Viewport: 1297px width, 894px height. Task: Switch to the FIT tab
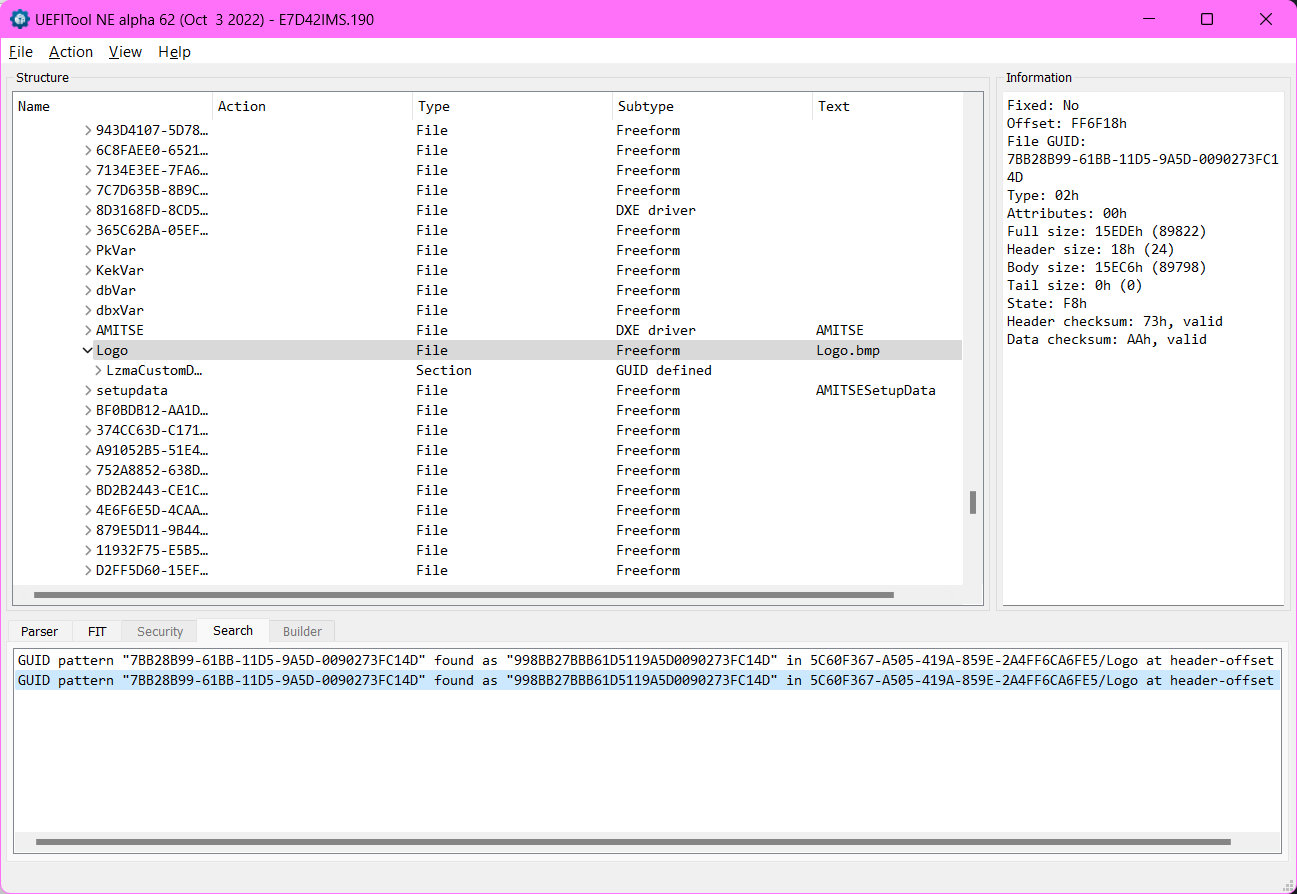click(x=97, y=631)
